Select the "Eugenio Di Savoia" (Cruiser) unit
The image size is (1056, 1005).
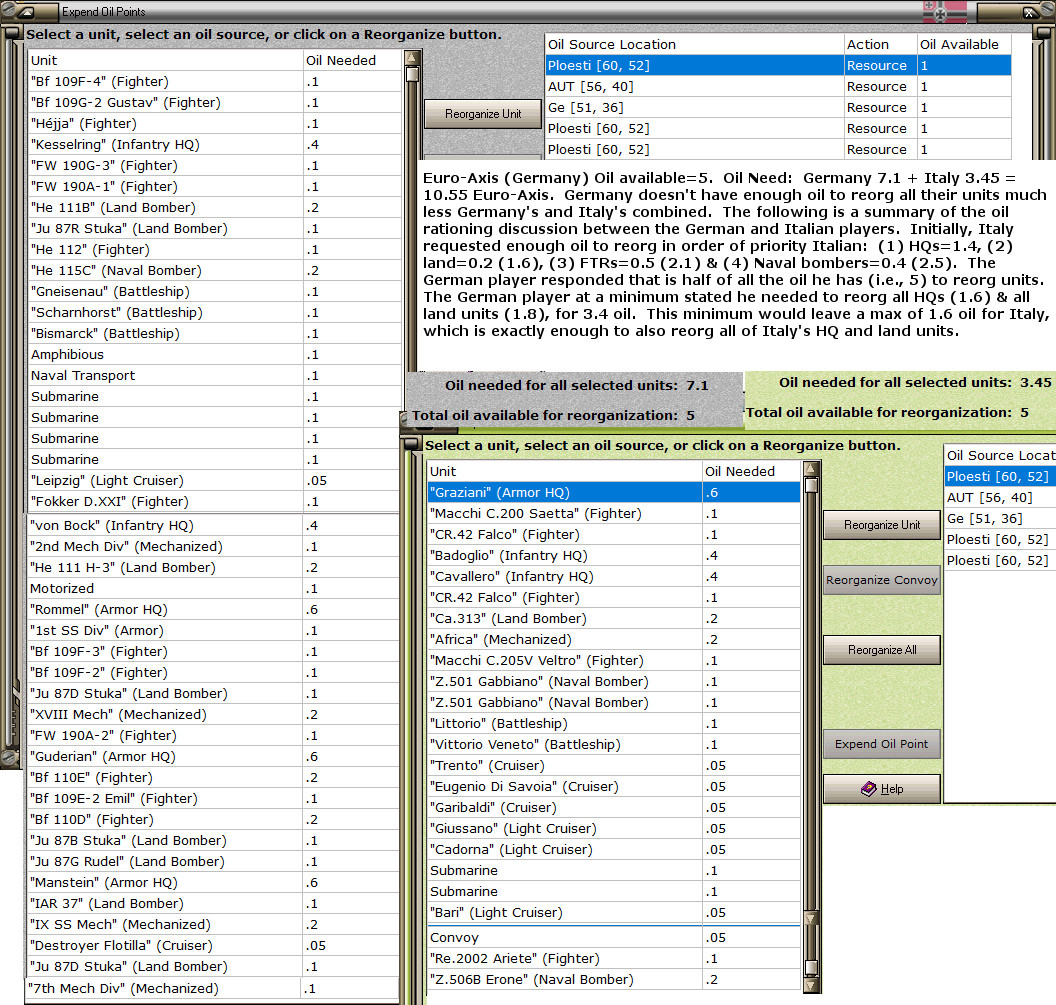[614, 787]
